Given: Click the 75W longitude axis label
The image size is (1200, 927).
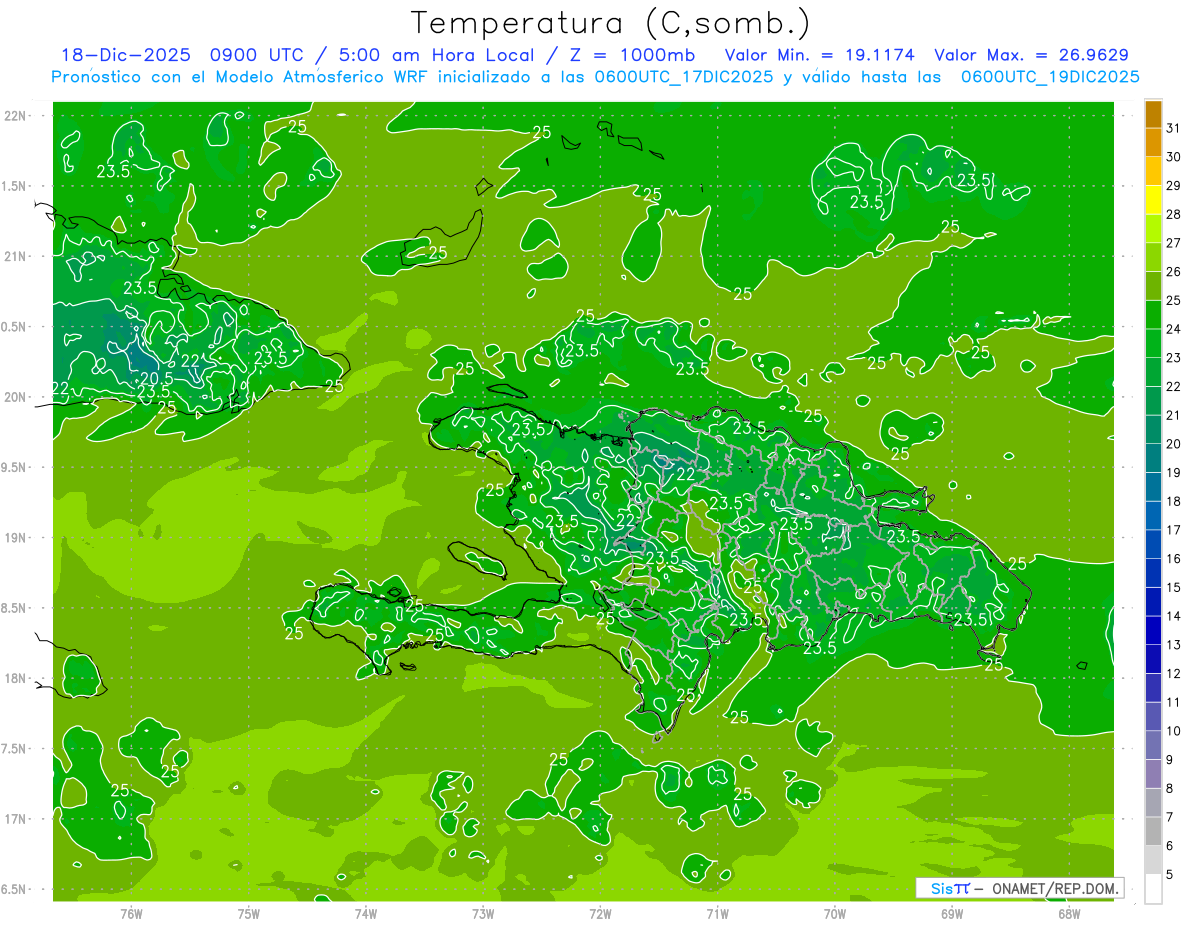Looking at the screenshot, I should click(249, 914).
